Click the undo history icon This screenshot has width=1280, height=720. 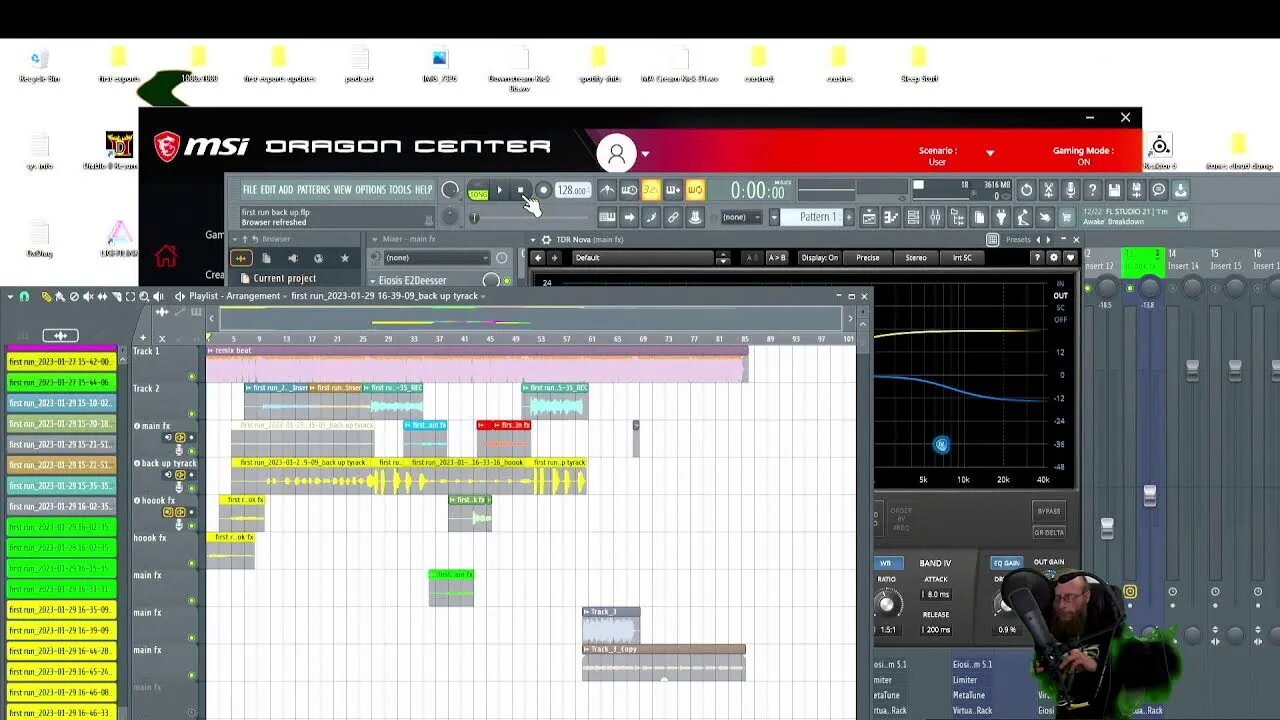1026,190
